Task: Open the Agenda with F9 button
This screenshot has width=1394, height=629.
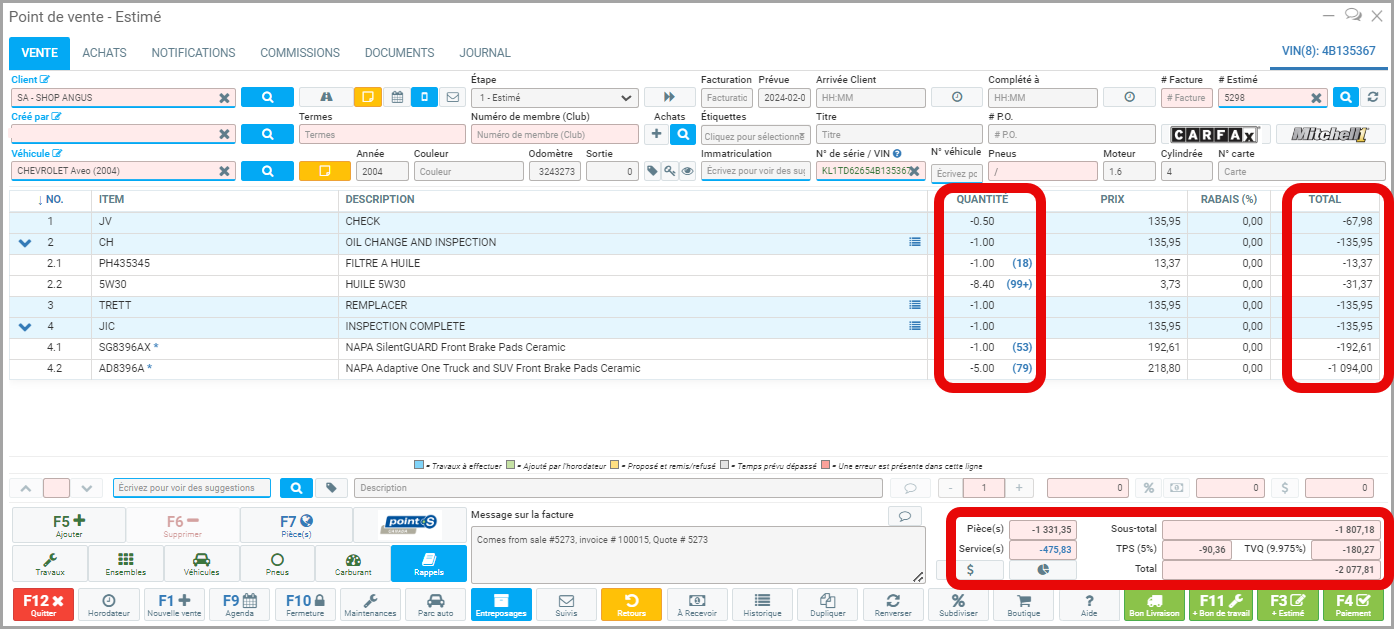Action: coord(240,605)
